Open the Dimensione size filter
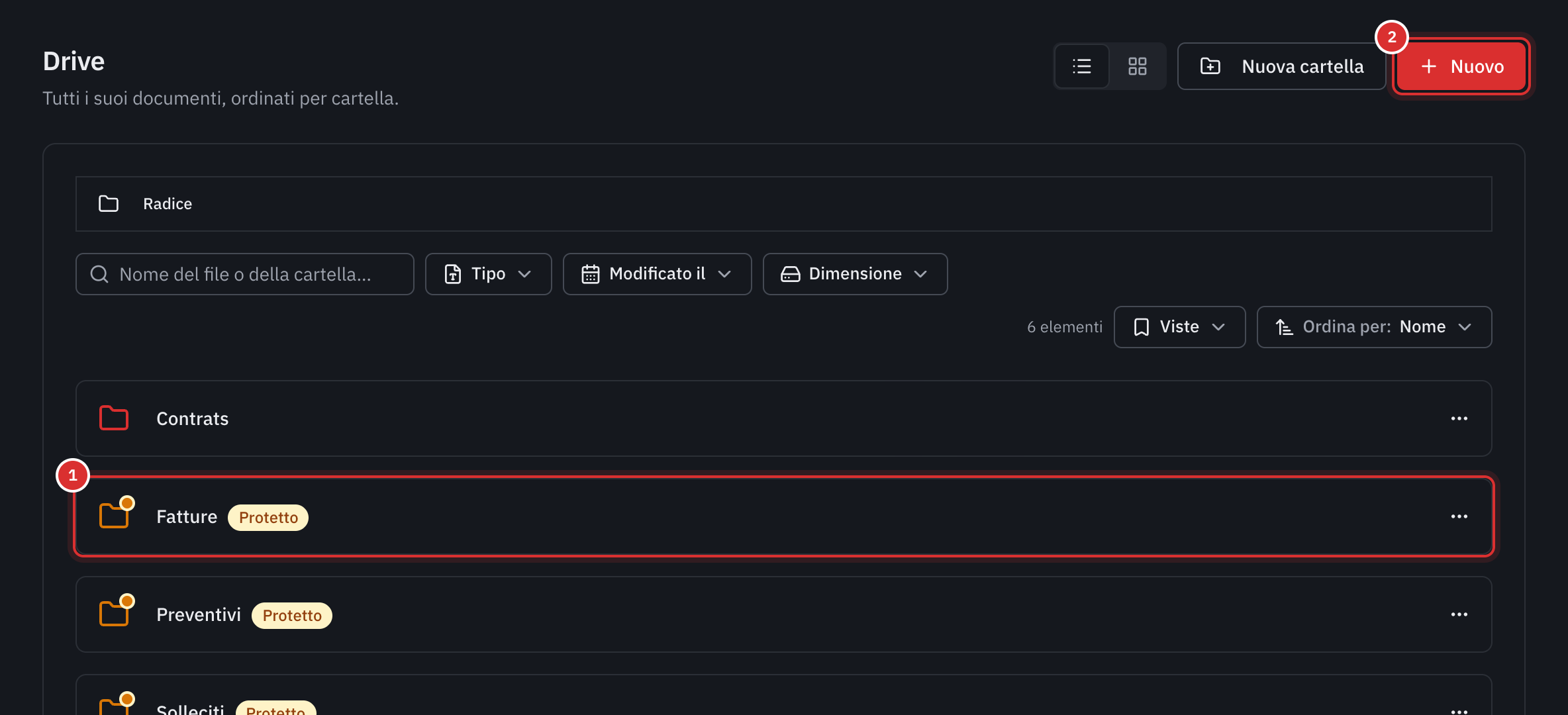Image resolution: width=1568 pixels, height=715 pixels. [x=855, y=274]
